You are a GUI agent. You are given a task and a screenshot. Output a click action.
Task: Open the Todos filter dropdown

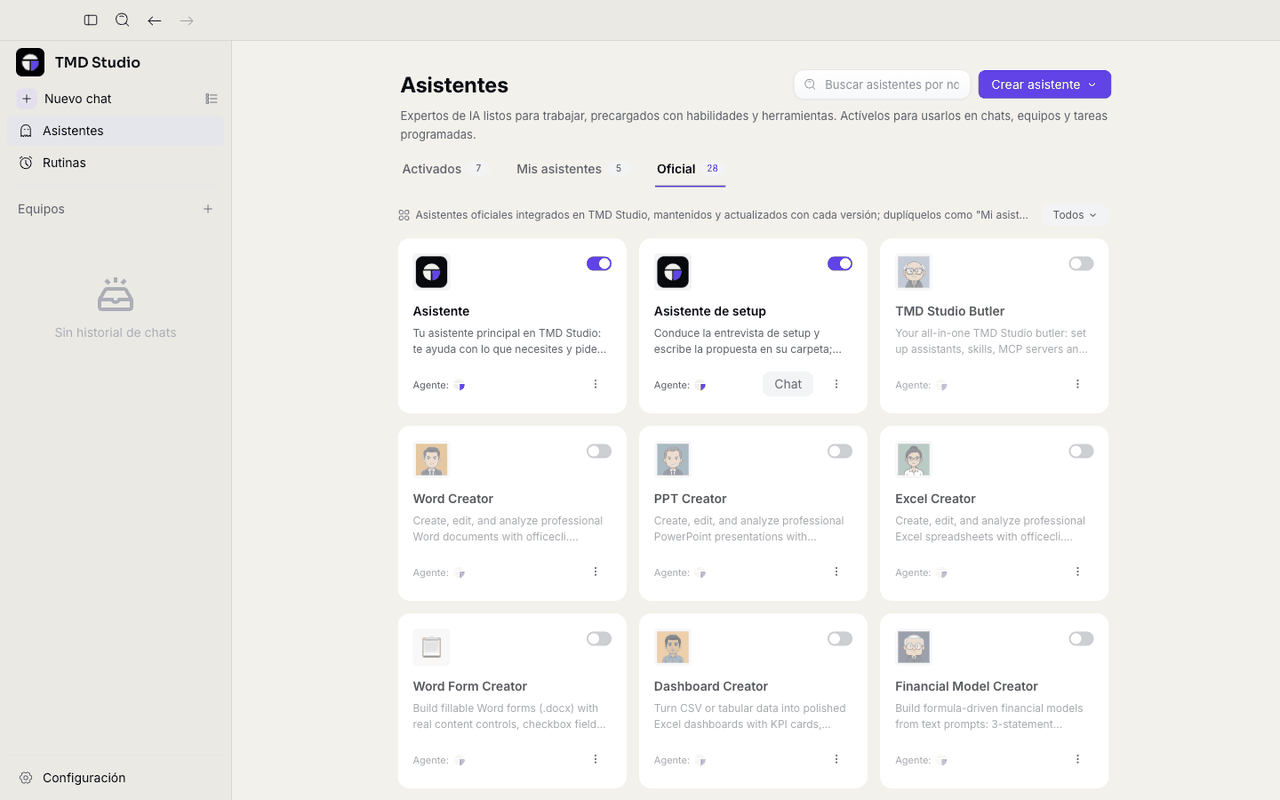[x=1075, y=215]
